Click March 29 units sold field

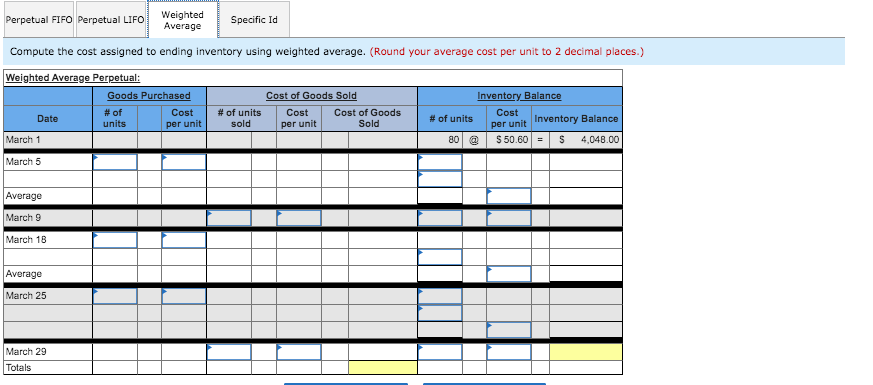coord(229,352)
